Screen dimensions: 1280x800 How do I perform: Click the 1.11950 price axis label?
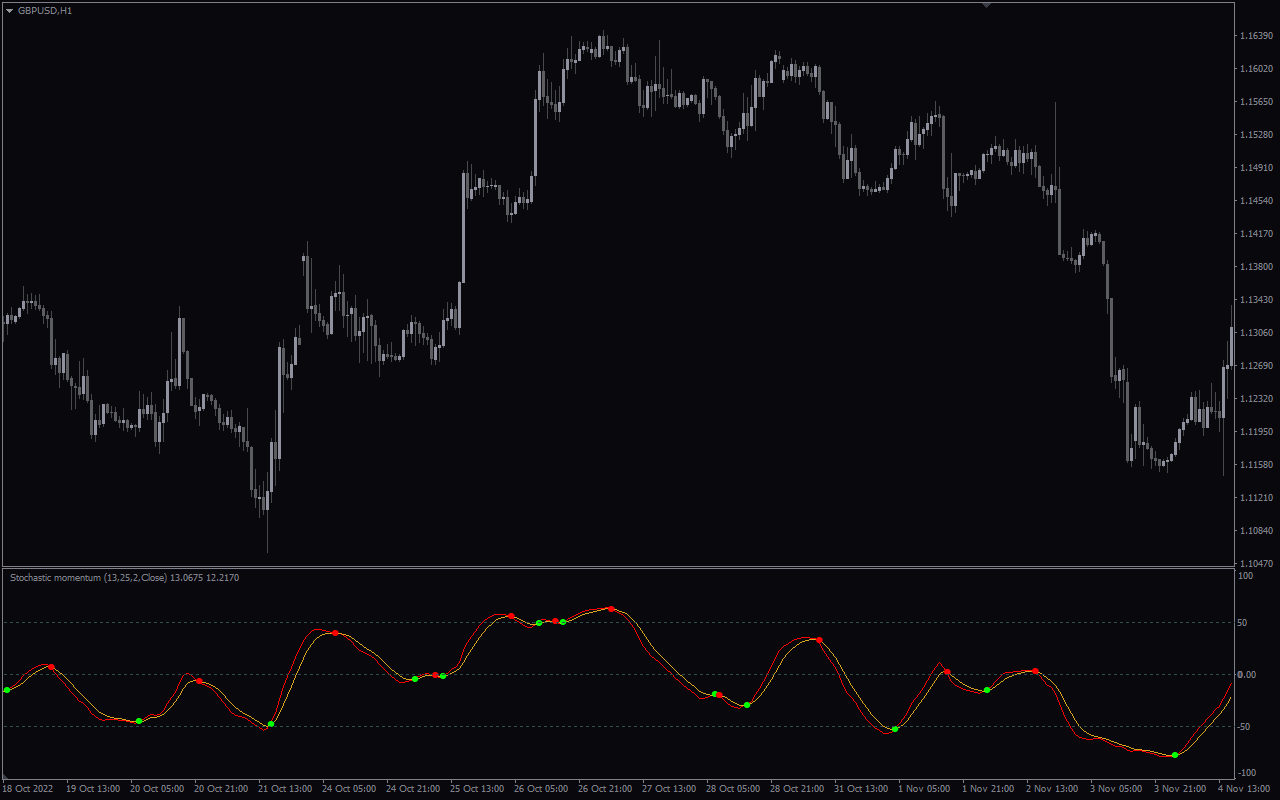click(x=1255, y=432)
